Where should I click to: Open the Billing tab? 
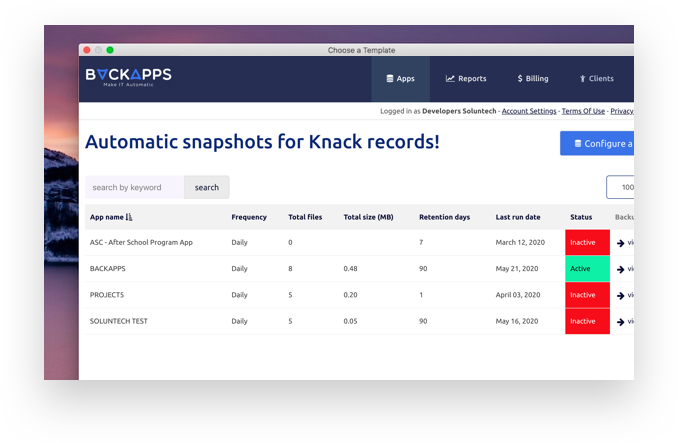tap(533, 79)
